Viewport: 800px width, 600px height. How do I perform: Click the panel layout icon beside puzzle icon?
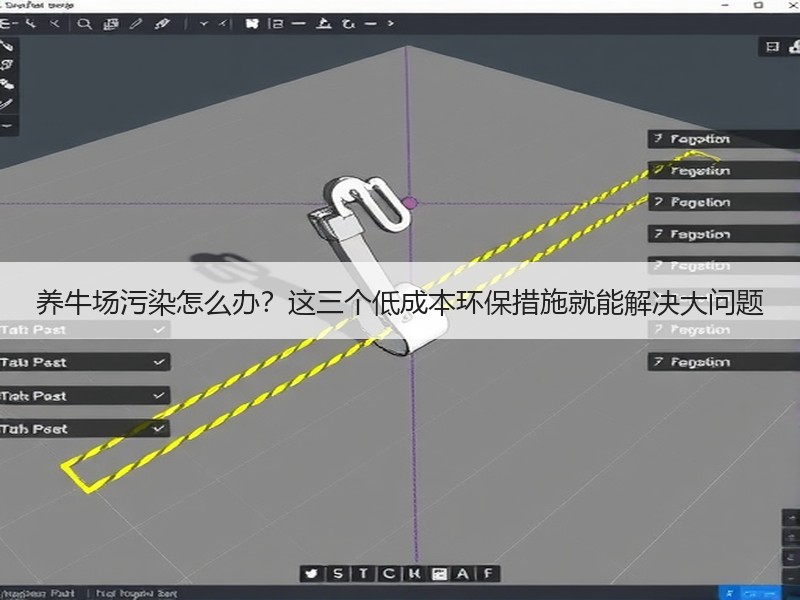point(276,23)
